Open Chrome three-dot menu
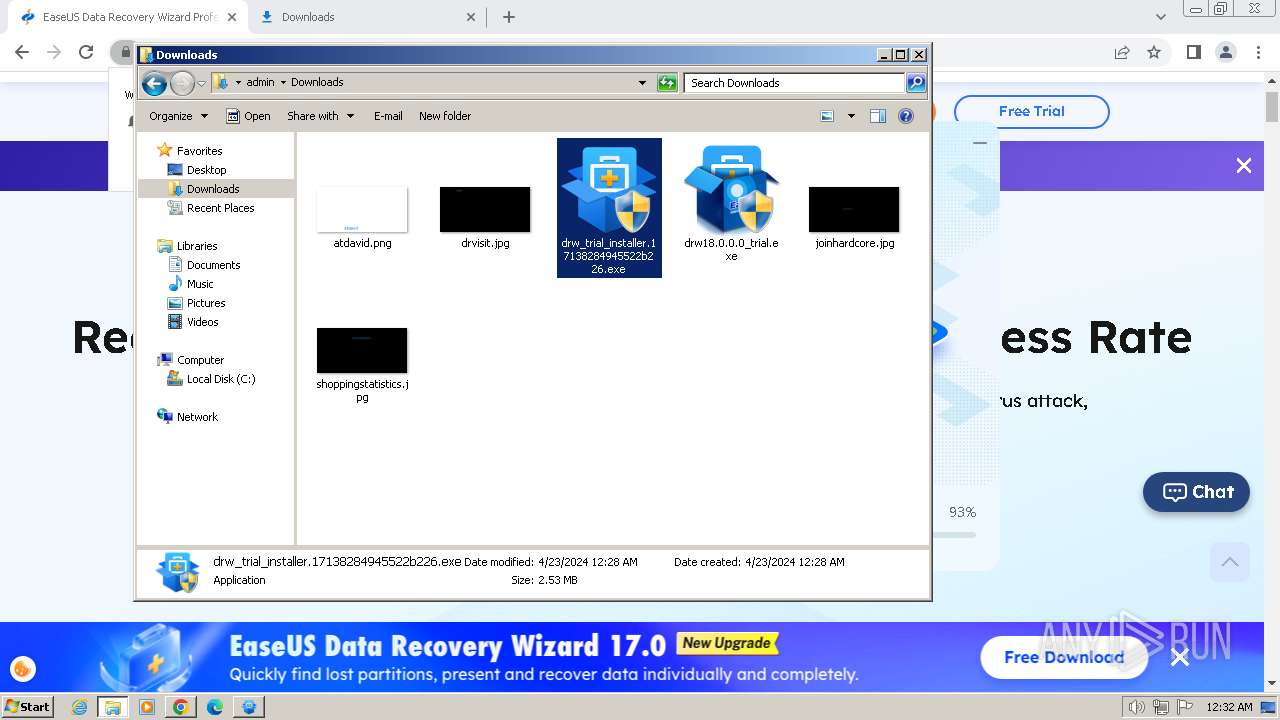1280x720 pixels. coord(1258,52)
